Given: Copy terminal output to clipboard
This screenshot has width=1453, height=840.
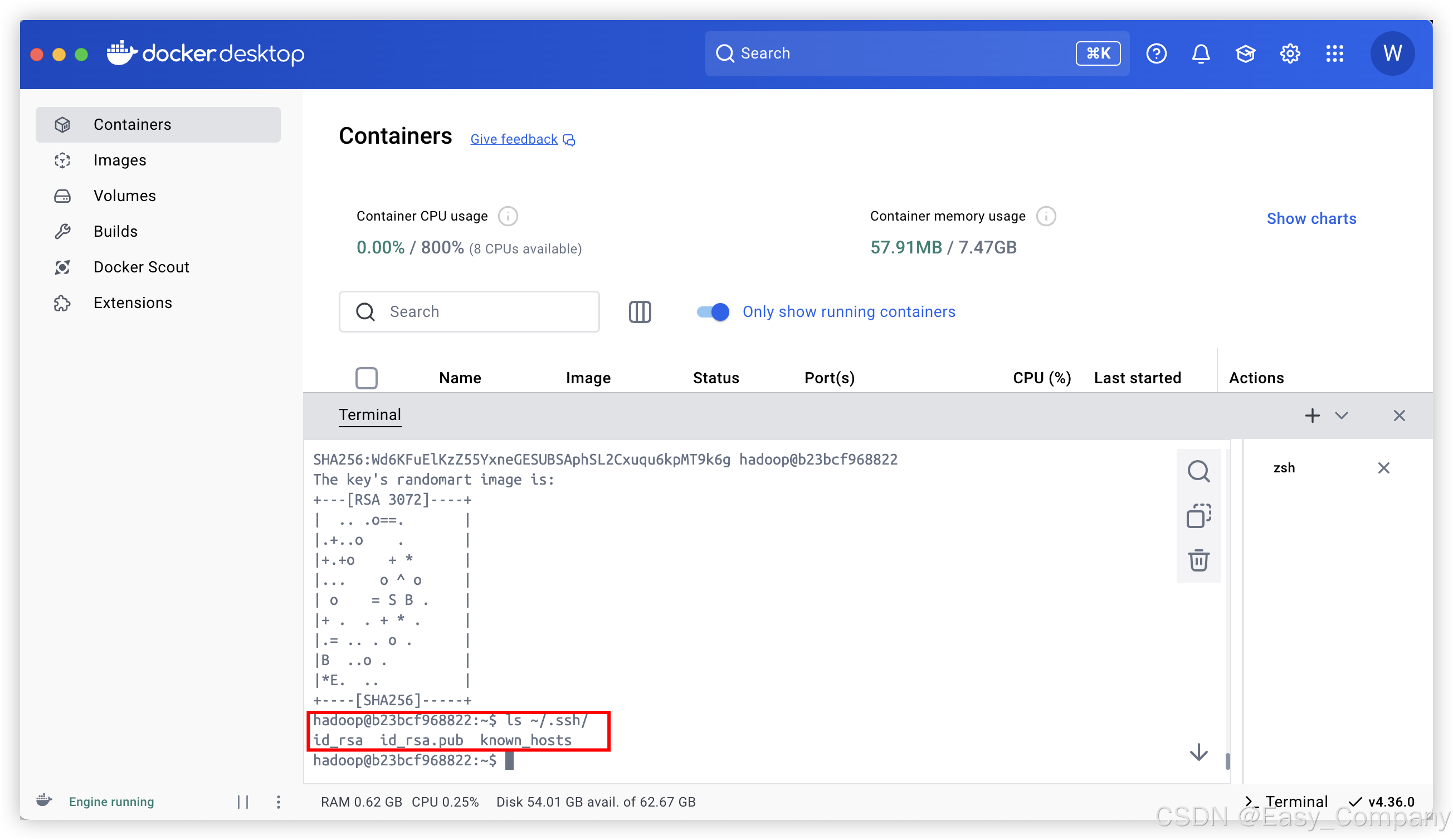Looking at the screenshot, I should pos(1198,515).
